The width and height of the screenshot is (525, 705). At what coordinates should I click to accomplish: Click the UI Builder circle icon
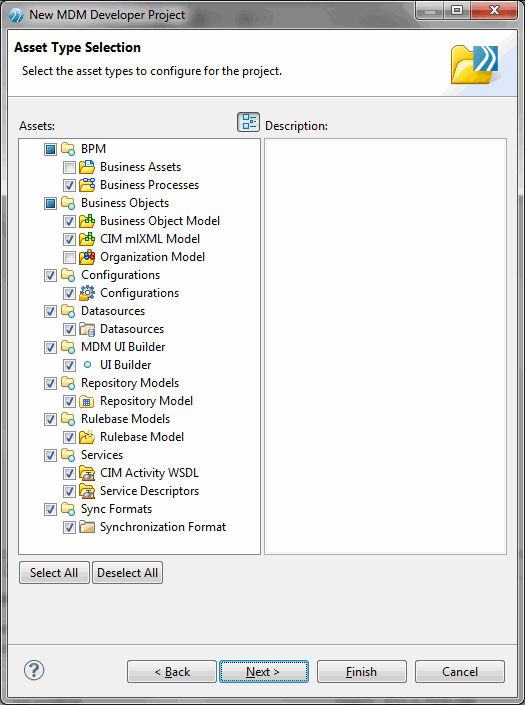[x=88, y=365]
